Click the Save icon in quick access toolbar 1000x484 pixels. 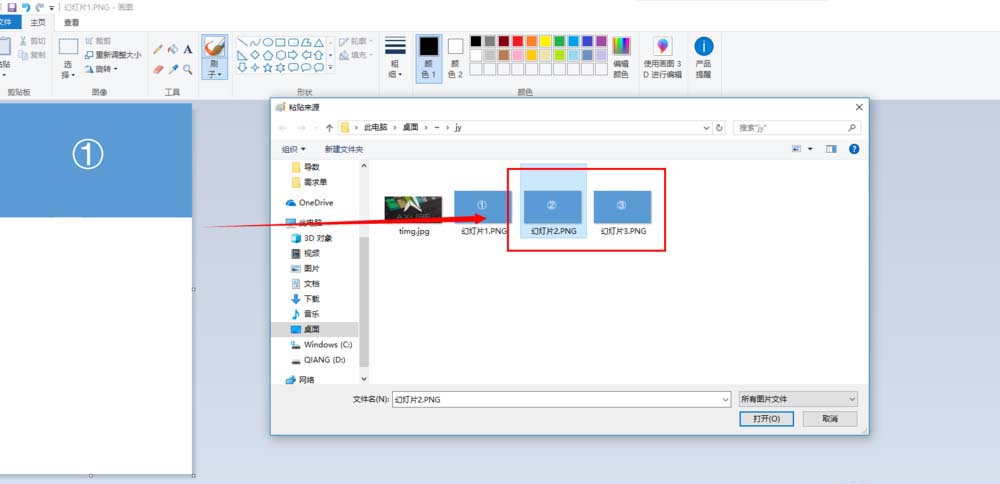click(x=11, y=7)
